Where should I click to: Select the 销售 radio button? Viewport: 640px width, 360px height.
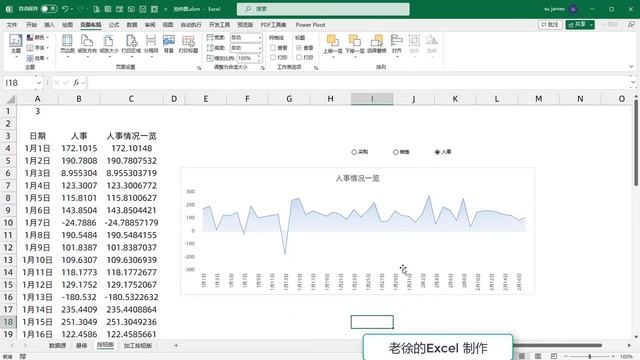pos(396,152)
